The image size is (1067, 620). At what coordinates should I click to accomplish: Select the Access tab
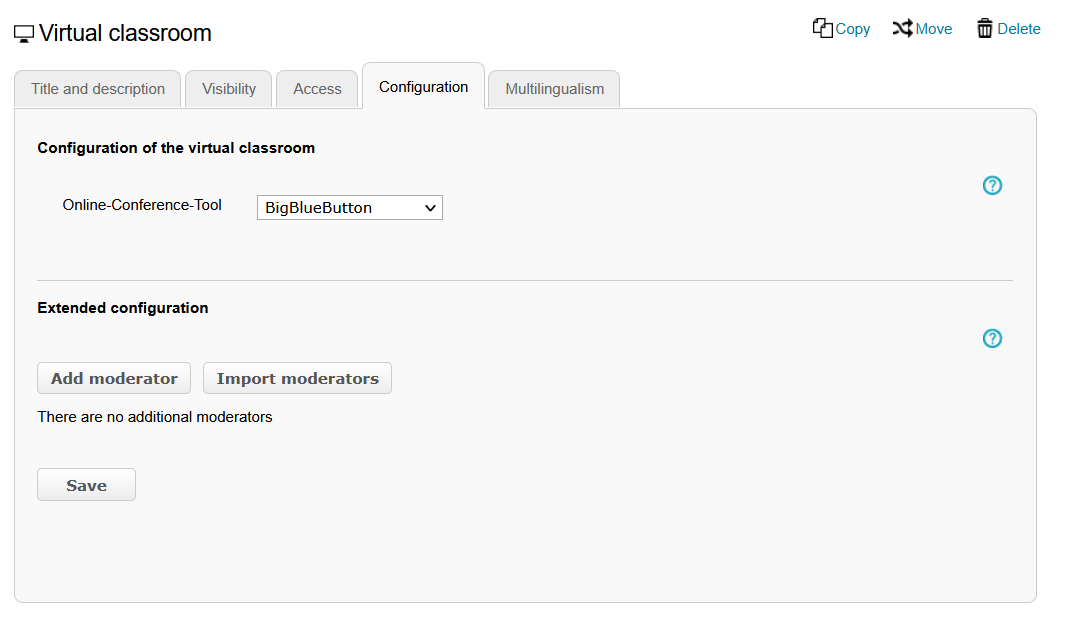tap(317, 89)
